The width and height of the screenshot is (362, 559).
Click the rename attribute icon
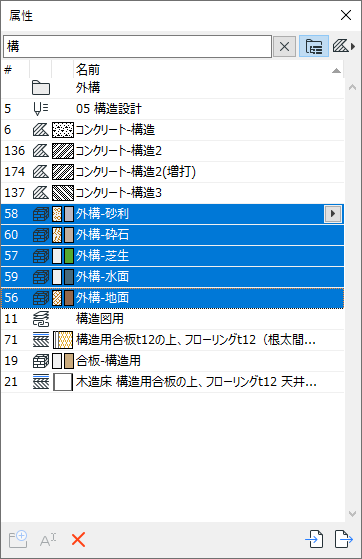[48, 540]
